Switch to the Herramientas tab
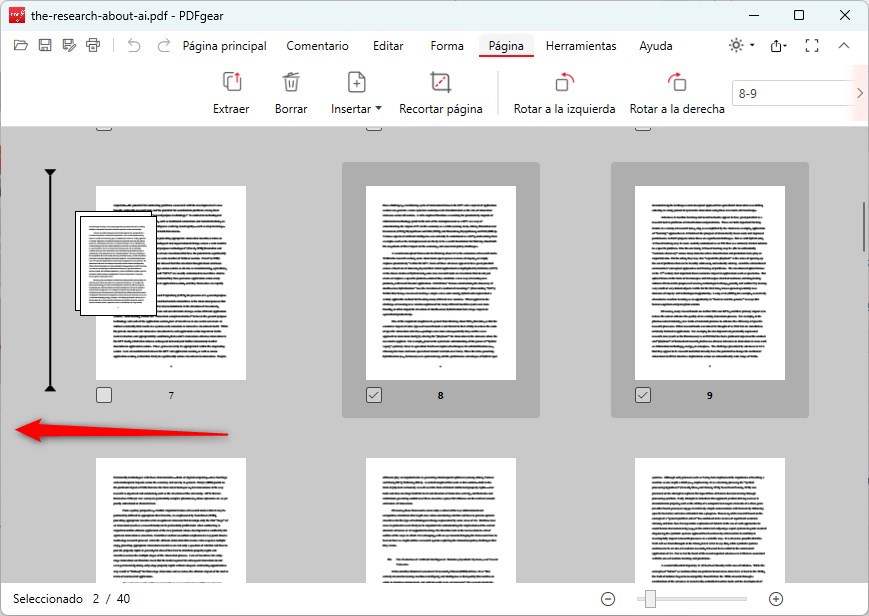This screenshot has height=616, width=869. [581, 46]
